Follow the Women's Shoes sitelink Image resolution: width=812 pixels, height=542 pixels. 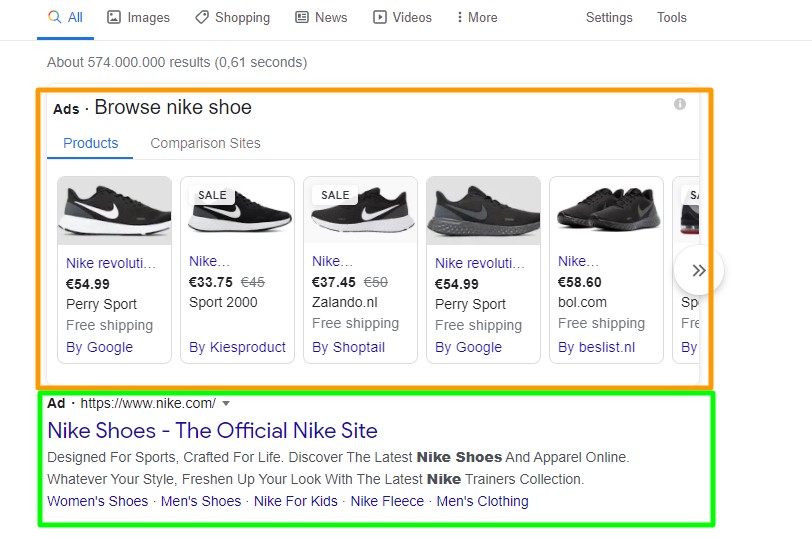[x=97, y=501]
